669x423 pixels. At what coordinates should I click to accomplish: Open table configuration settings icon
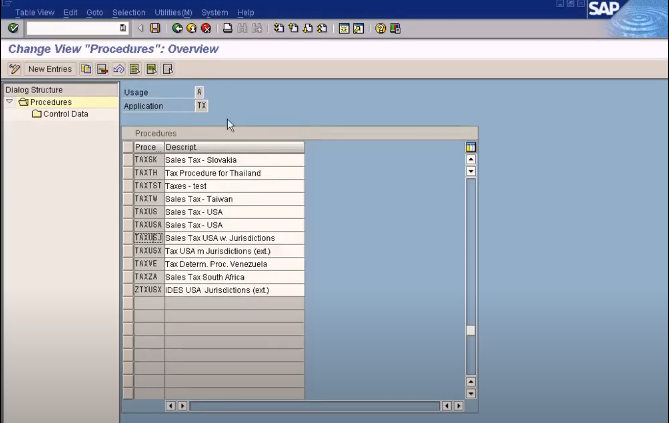click(471, 147)
